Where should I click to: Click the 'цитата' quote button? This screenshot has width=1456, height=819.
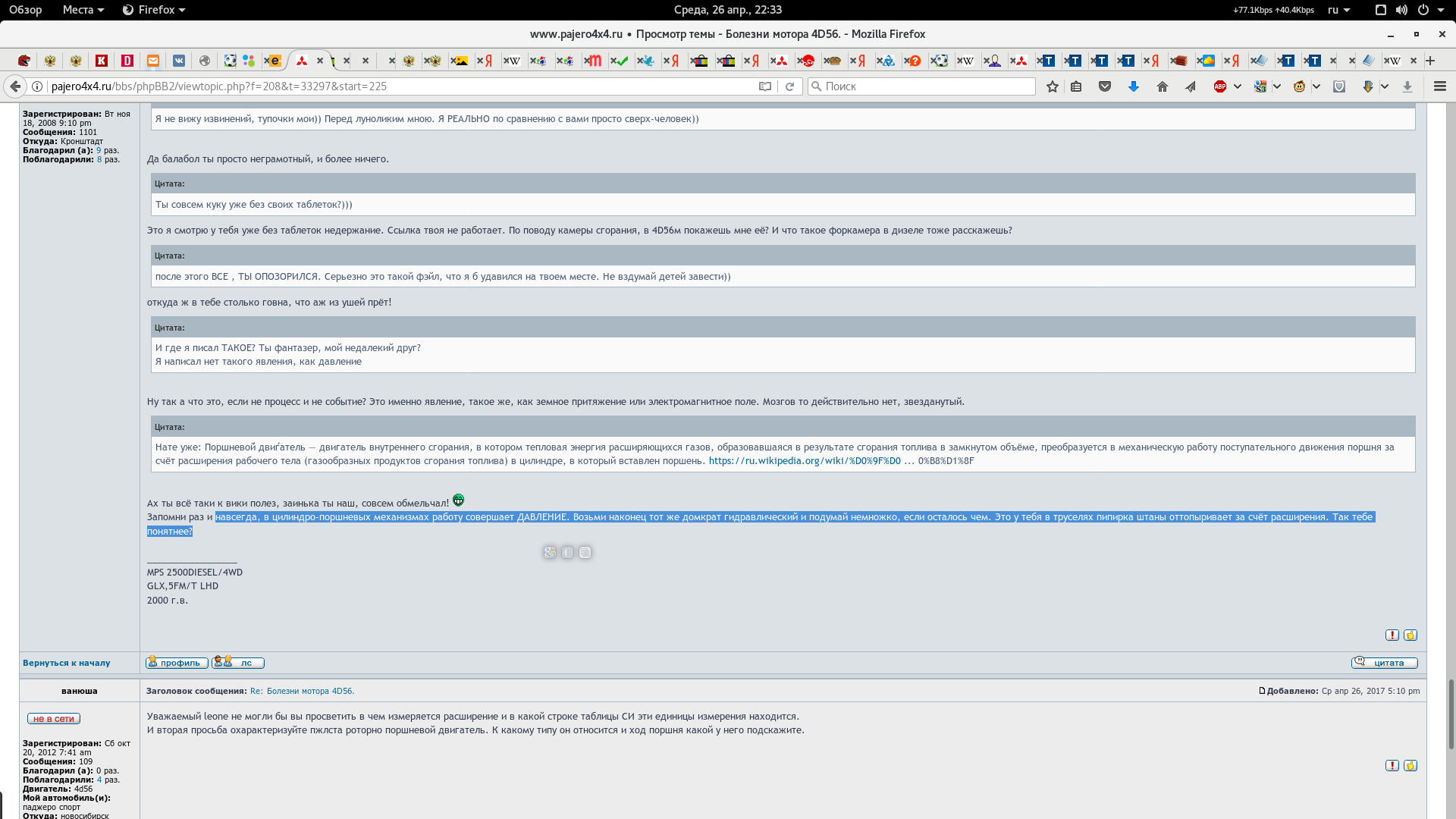pos(1384,663)
